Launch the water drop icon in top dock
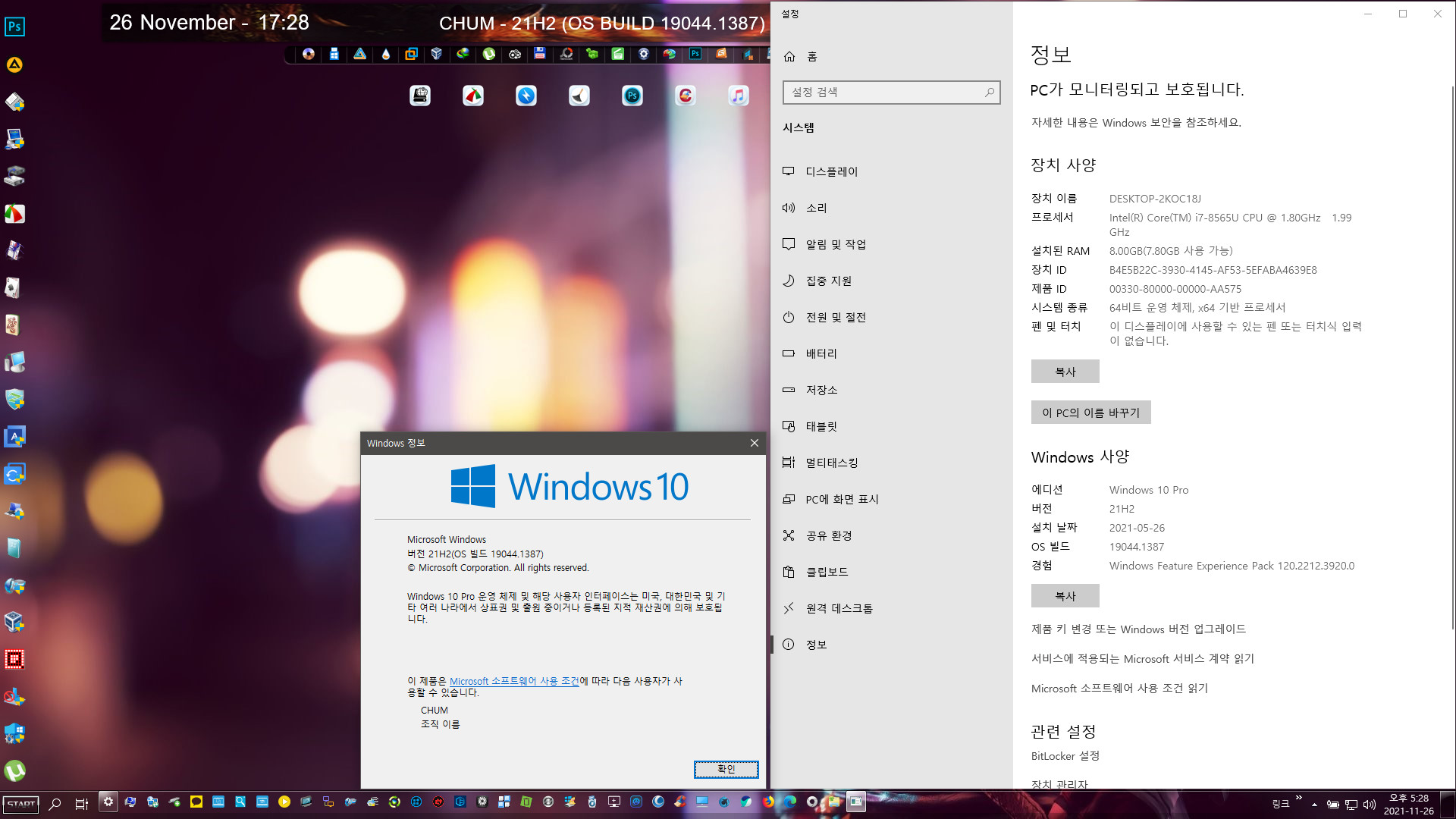Viewport: 1456px width, 819px height. [x=386, y=54]
